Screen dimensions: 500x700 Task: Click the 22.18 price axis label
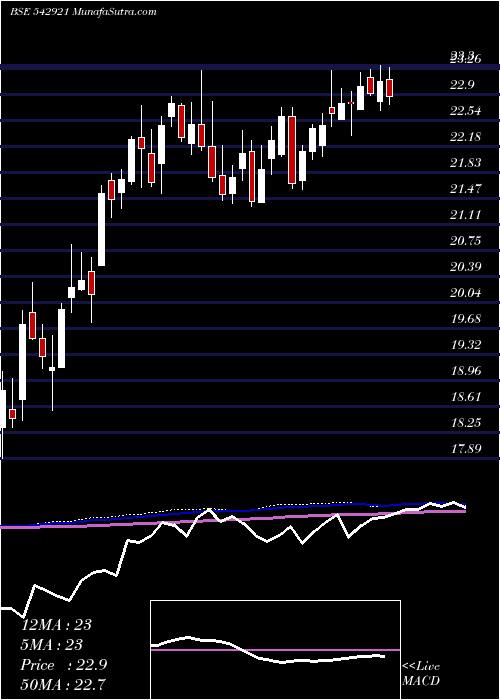(x=466, y=137)
